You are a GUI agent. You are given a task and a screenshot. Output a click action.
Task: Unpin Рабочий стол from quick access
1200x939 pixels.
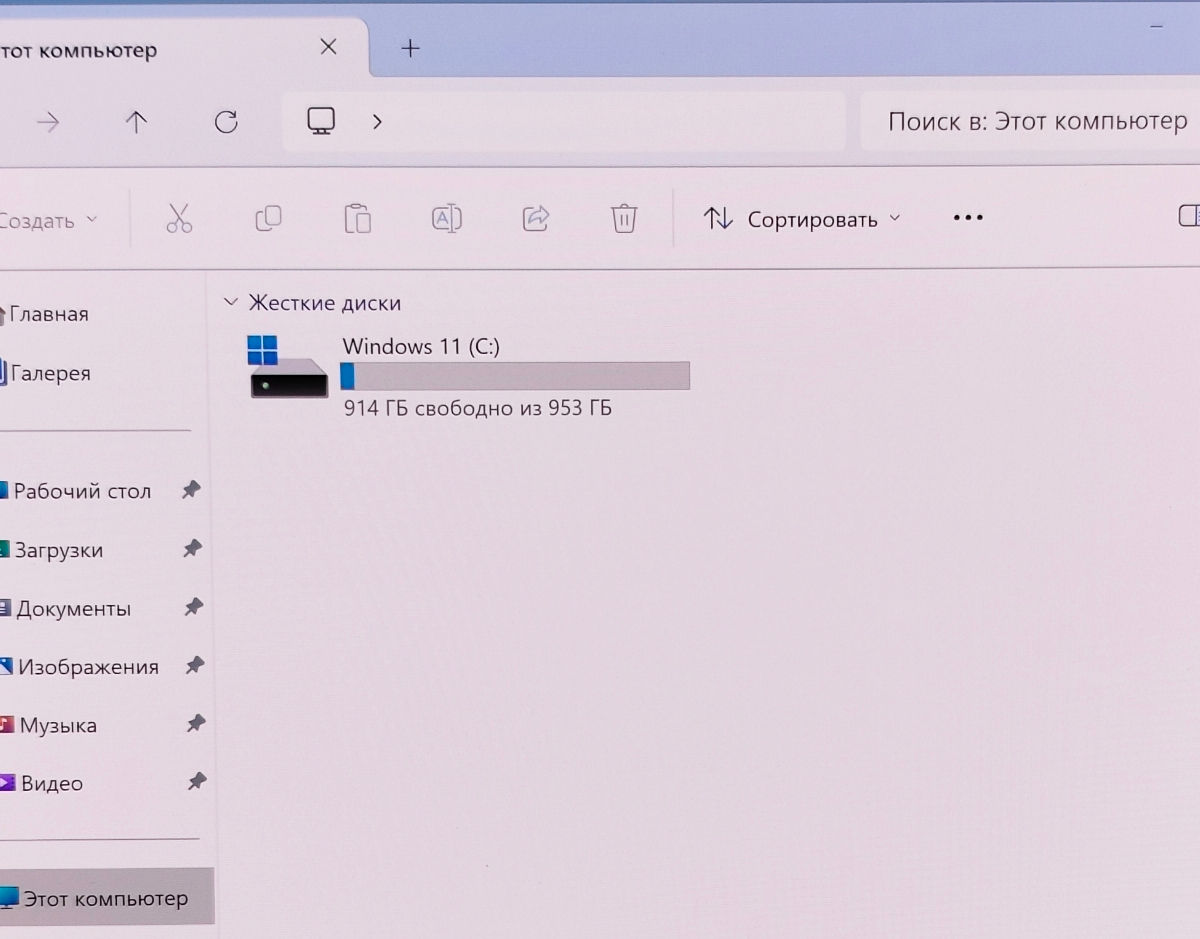[x=191, y=490]
